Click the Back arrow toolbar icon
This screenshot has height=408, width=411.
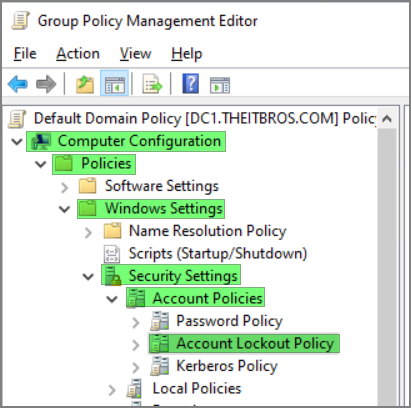coord(18,84)
